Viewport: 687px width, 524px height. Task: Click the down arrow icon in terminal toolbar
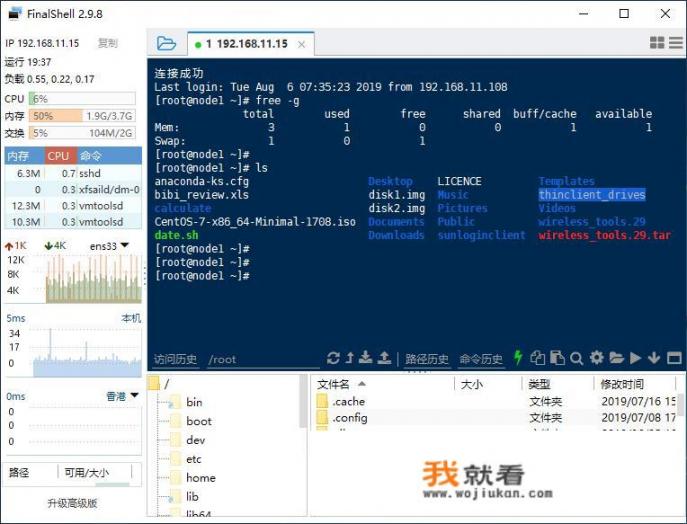point(654,358)
